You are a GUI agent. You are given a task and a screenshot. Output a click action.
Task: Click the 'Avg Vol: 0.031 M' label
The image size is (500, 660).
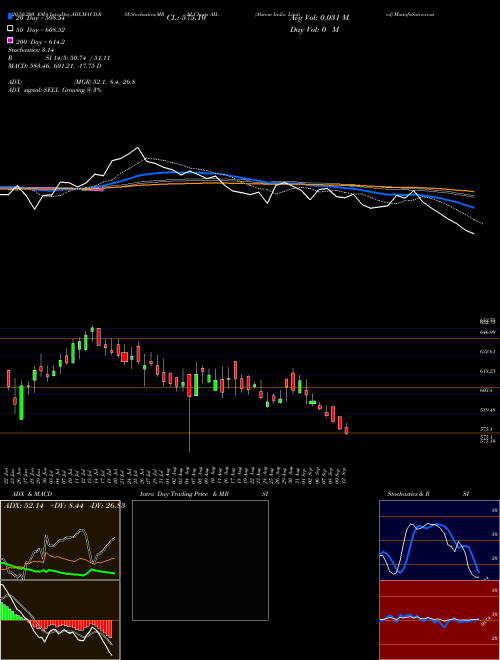tap(319, 18)
